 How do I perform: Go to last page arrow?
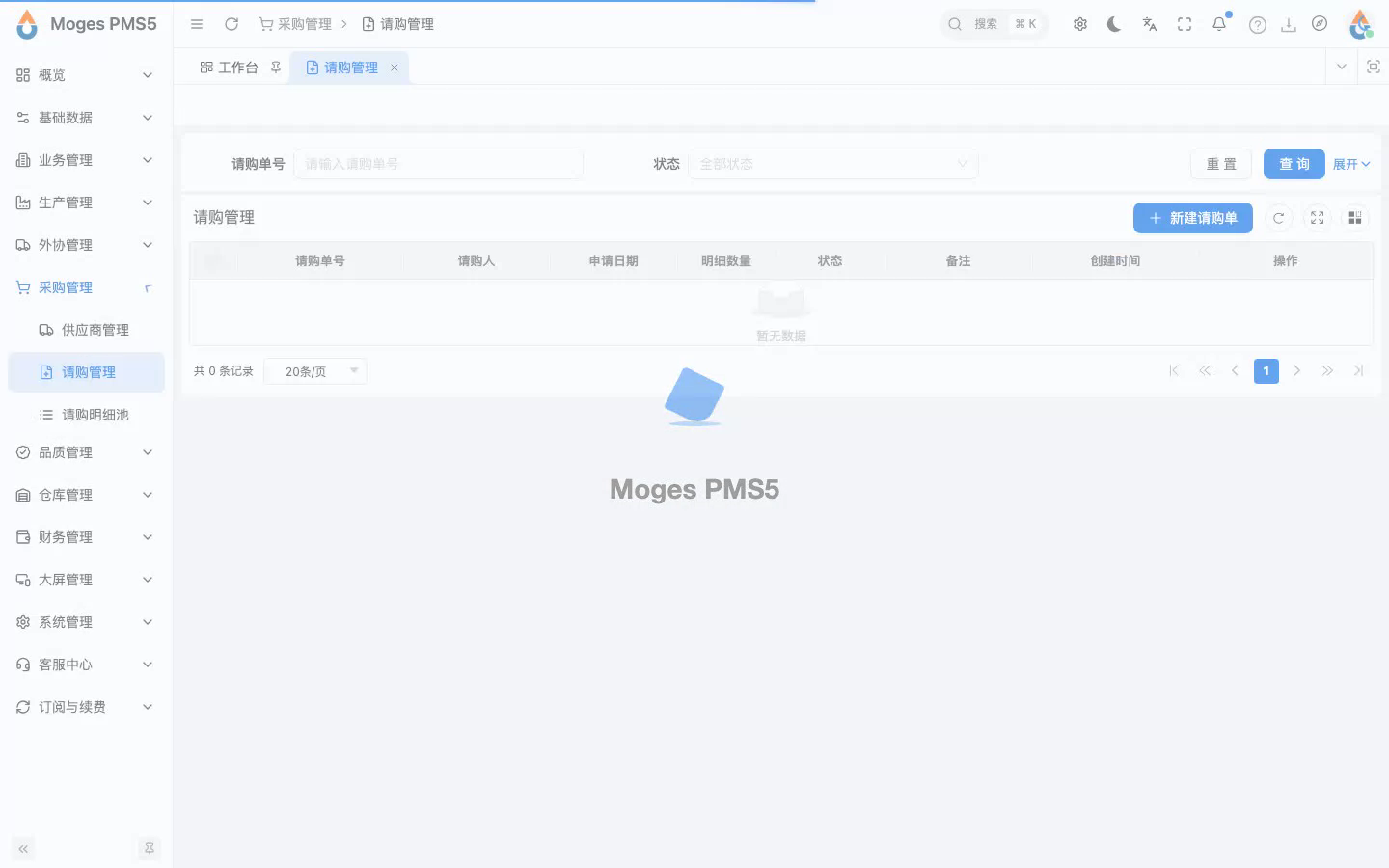[1358, 370]
